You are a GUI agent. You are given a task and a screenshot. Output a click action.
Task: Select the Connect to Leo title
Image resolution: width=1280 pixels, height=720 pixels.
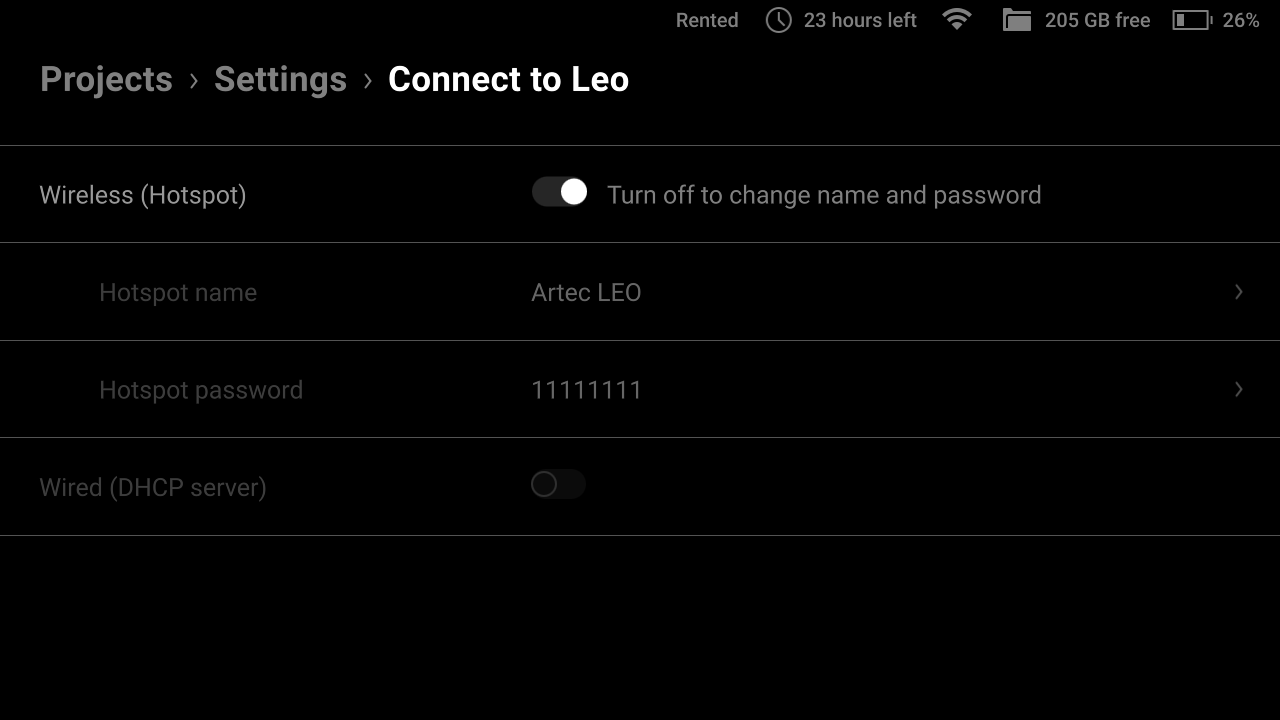508,79
